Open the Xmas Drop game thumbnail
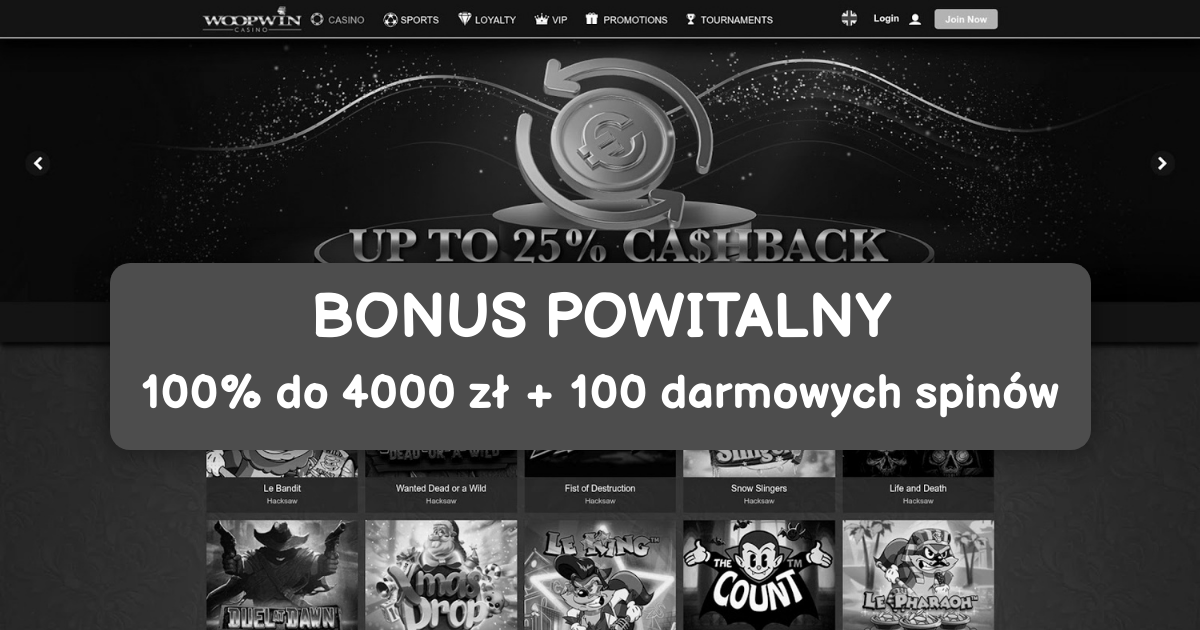Viewport: 1200px width, 630px height. coord(441,575)
